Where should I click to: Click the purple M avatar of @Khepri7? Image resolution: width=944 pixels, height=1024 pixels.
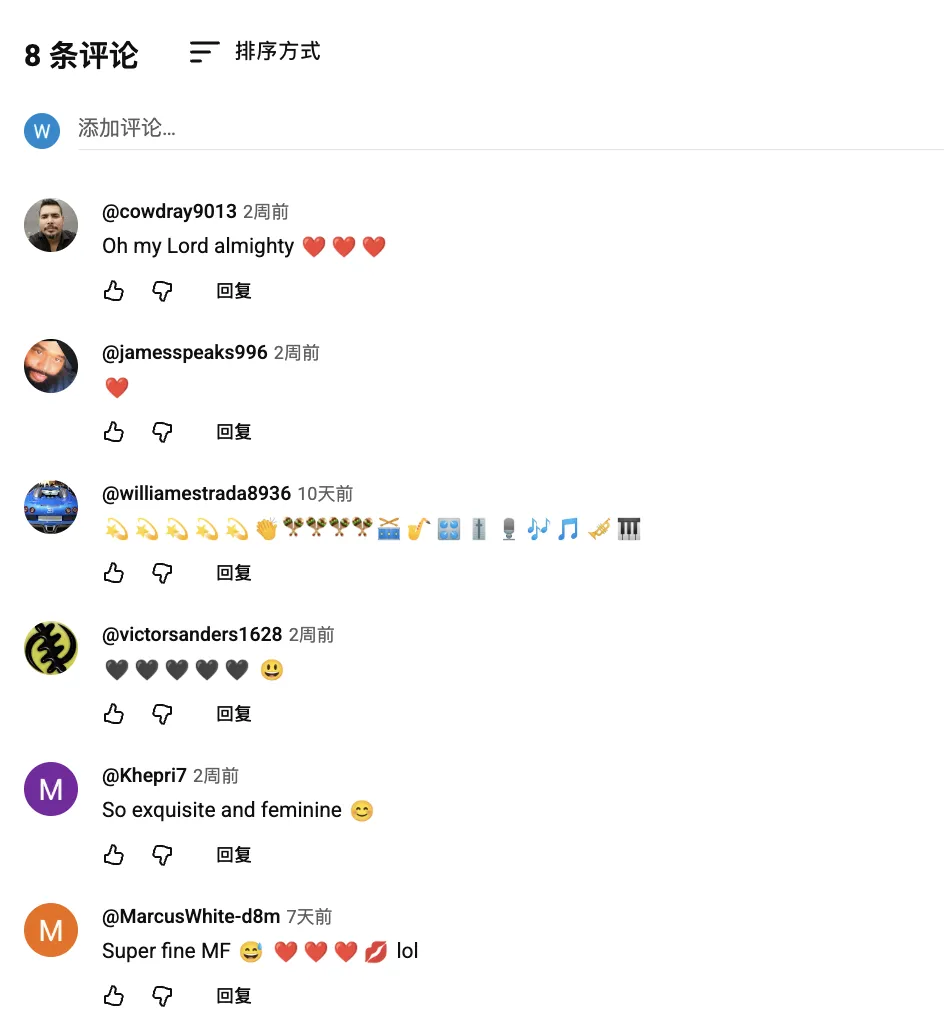(51, 789)
